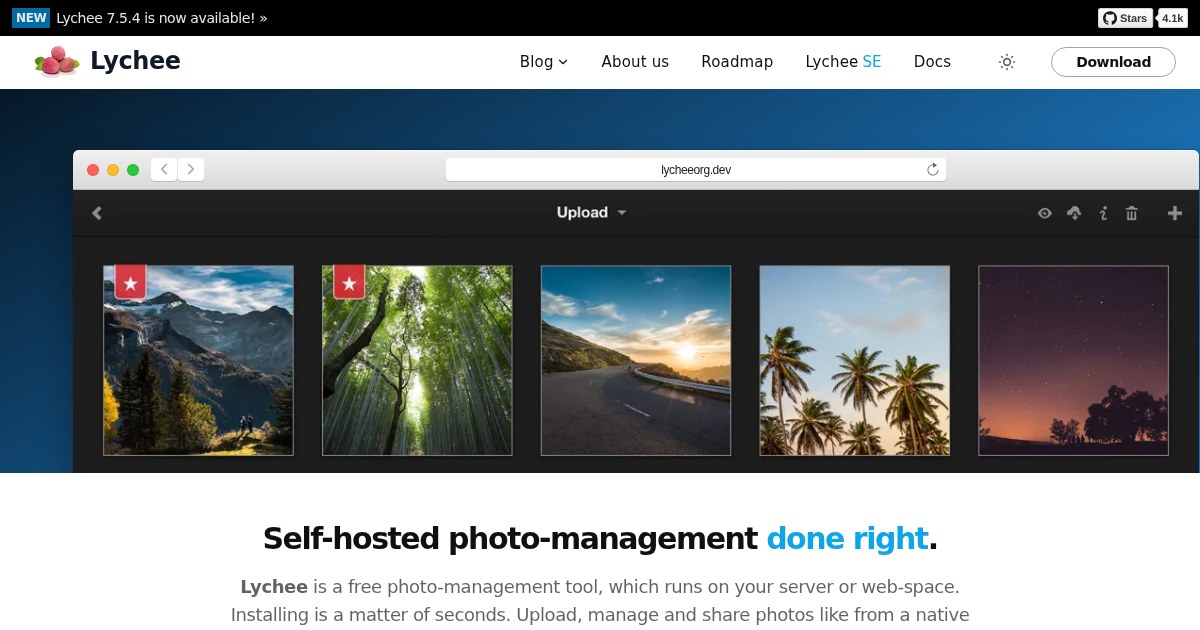Click the reload icon in address bar
The height and width of the screenshot is (630, 1200).
(x=933, y=170)
